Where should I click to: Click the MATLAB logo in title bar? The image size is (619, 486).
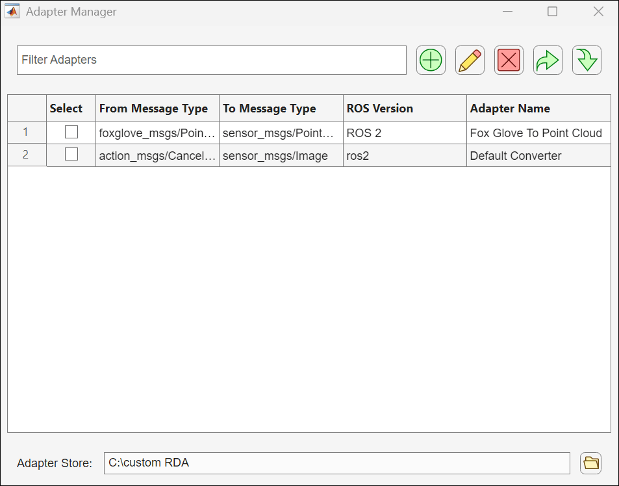coord(12,11)
